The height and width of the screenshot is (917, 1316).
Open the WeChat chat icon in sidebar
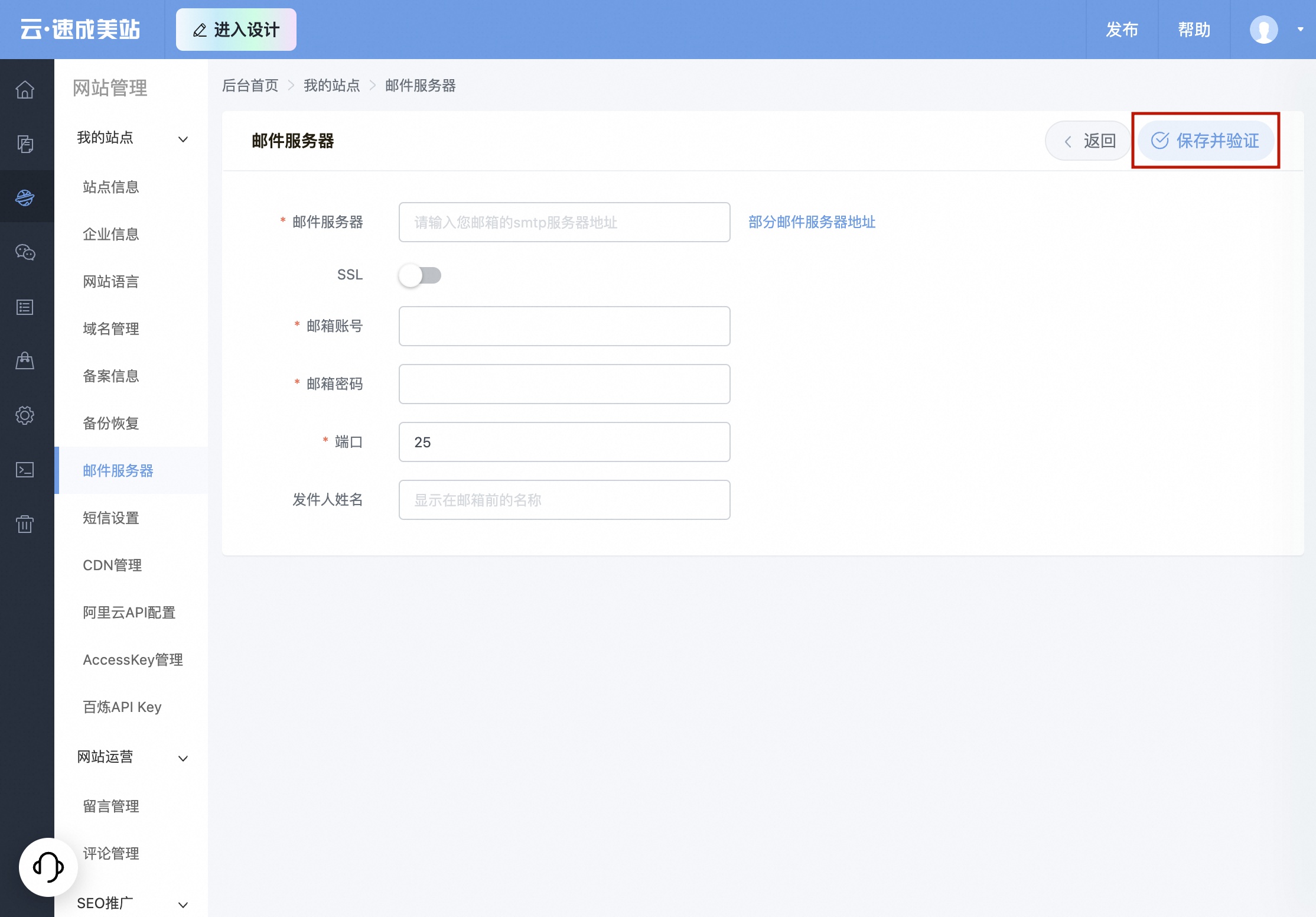[x=25, y=252]
